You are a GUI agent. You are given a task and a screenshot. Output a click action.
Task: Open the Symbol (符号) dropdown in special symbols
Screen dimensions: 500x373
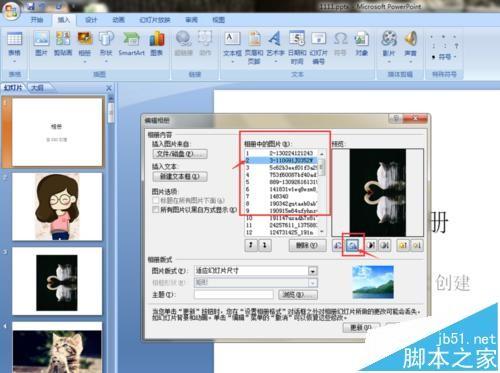444,57
